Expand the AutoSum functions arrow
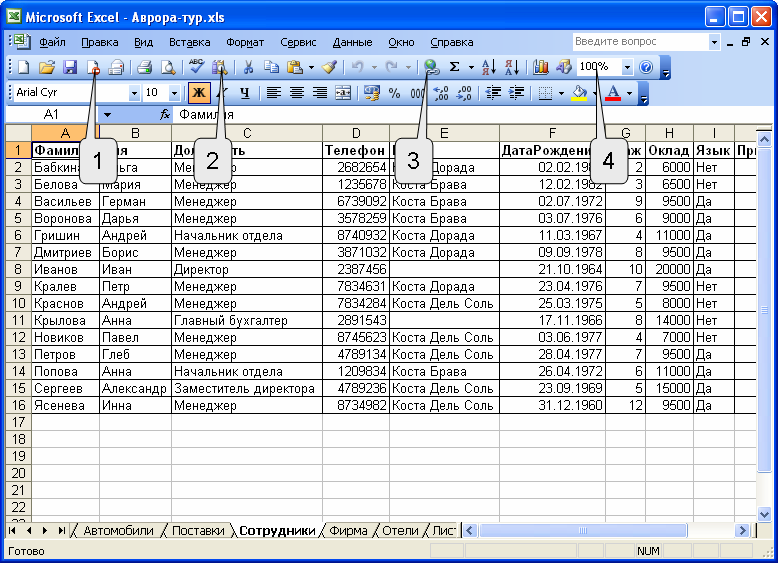 pyautogui.click(x=471, y=67)
